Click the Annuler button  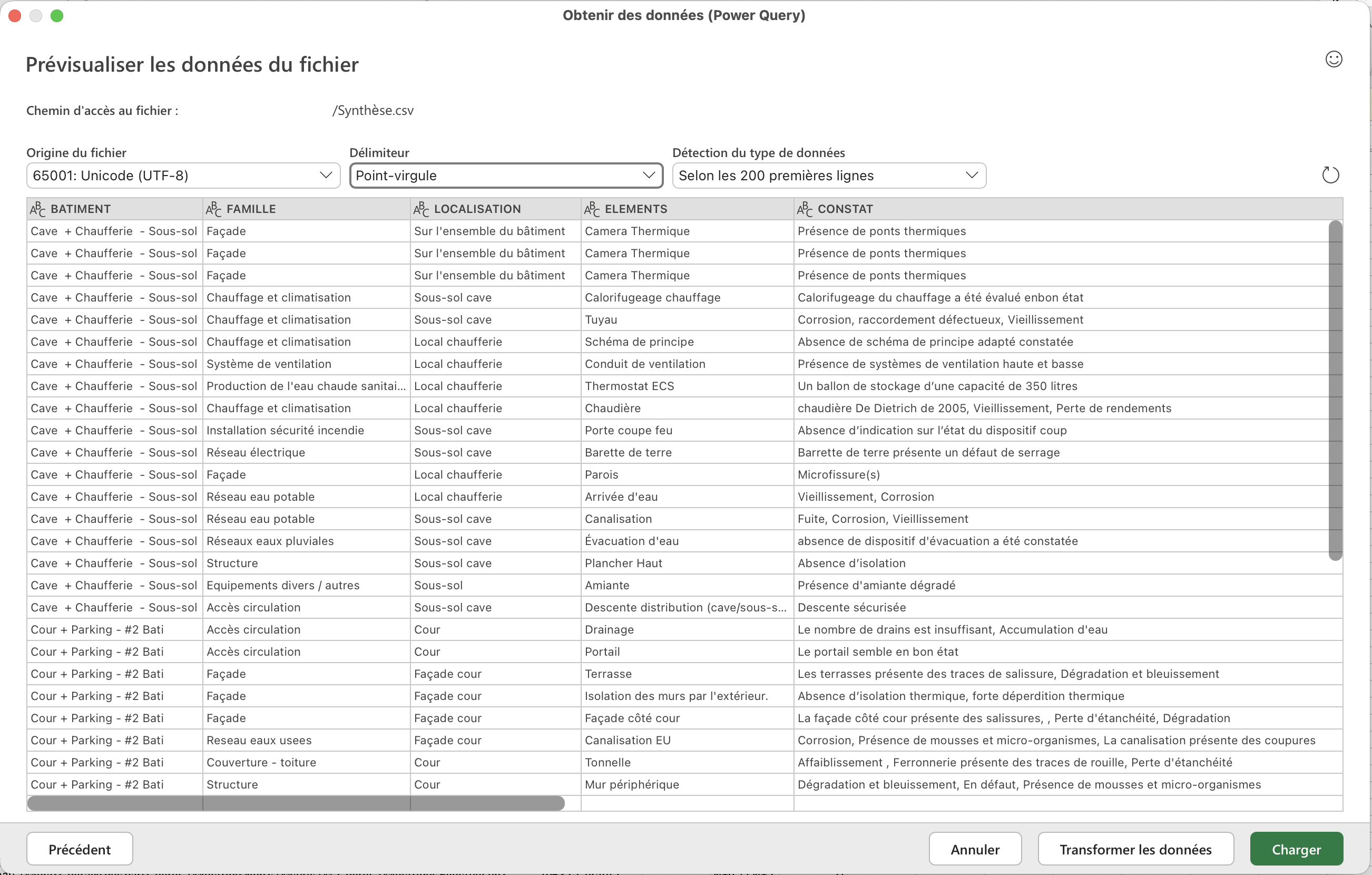(974, 849)
